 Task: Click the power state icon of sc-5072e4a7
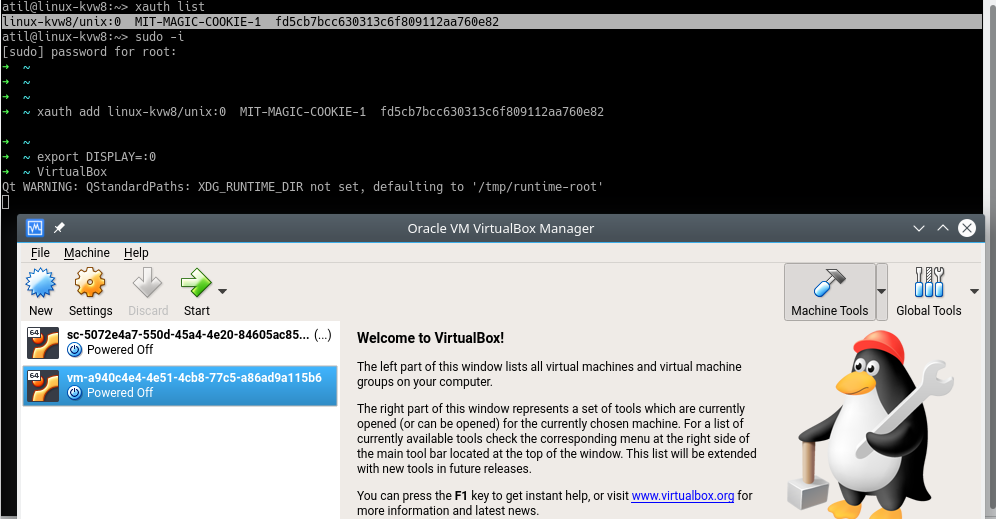click(x=74, y=349)
